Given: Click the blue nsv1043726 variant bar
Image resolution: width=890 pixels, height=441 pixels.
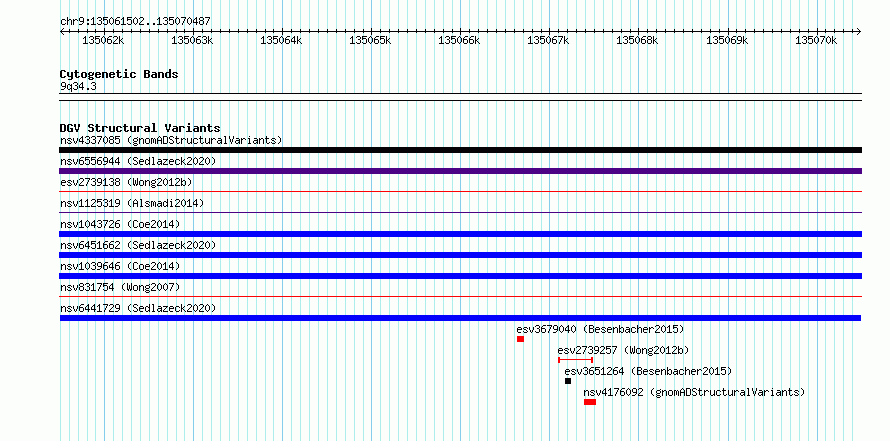Looking at the screenshot, I should (x=460, y=234).
